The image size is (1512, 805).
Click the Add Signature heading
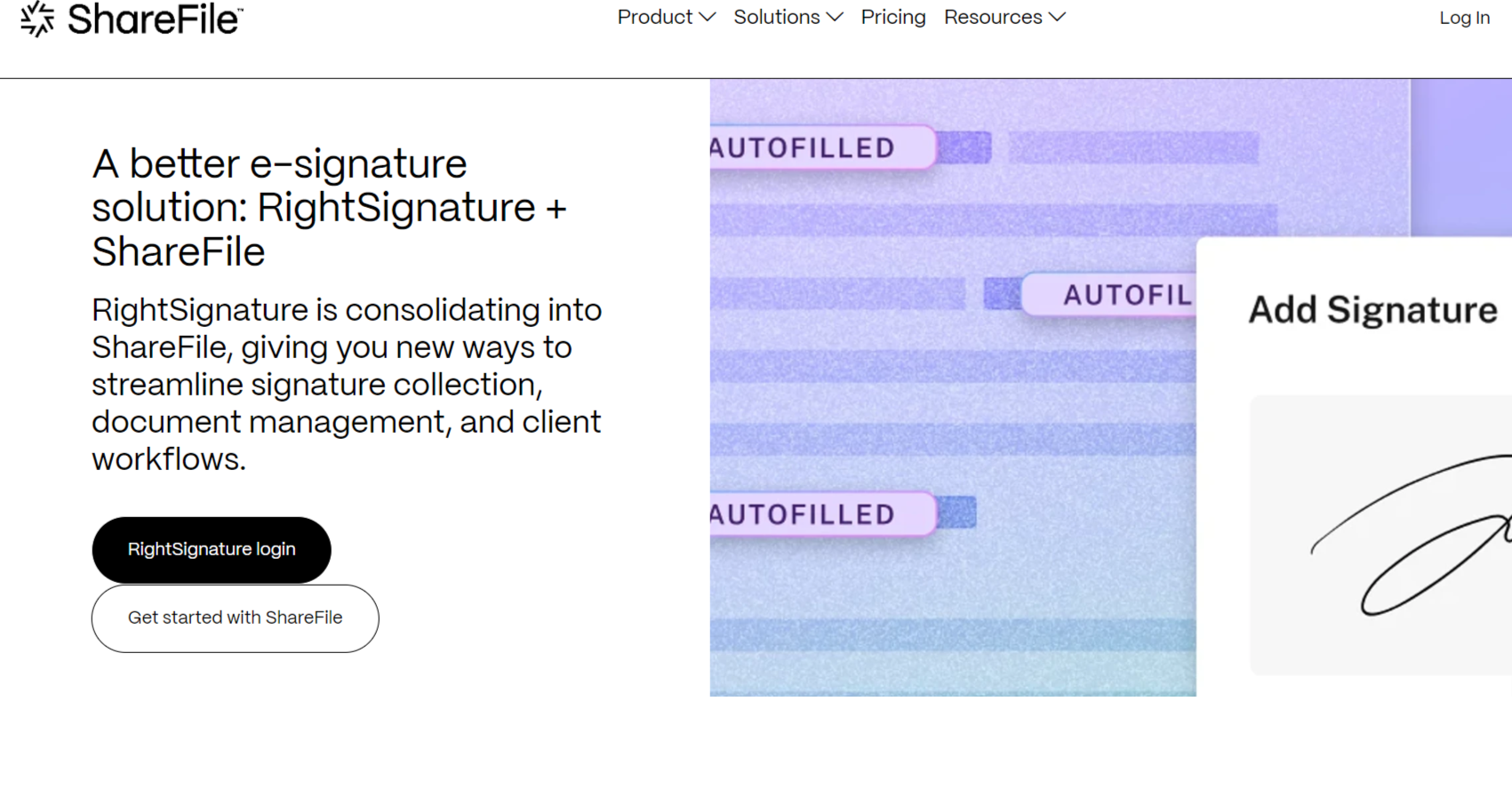(1372, 310)
